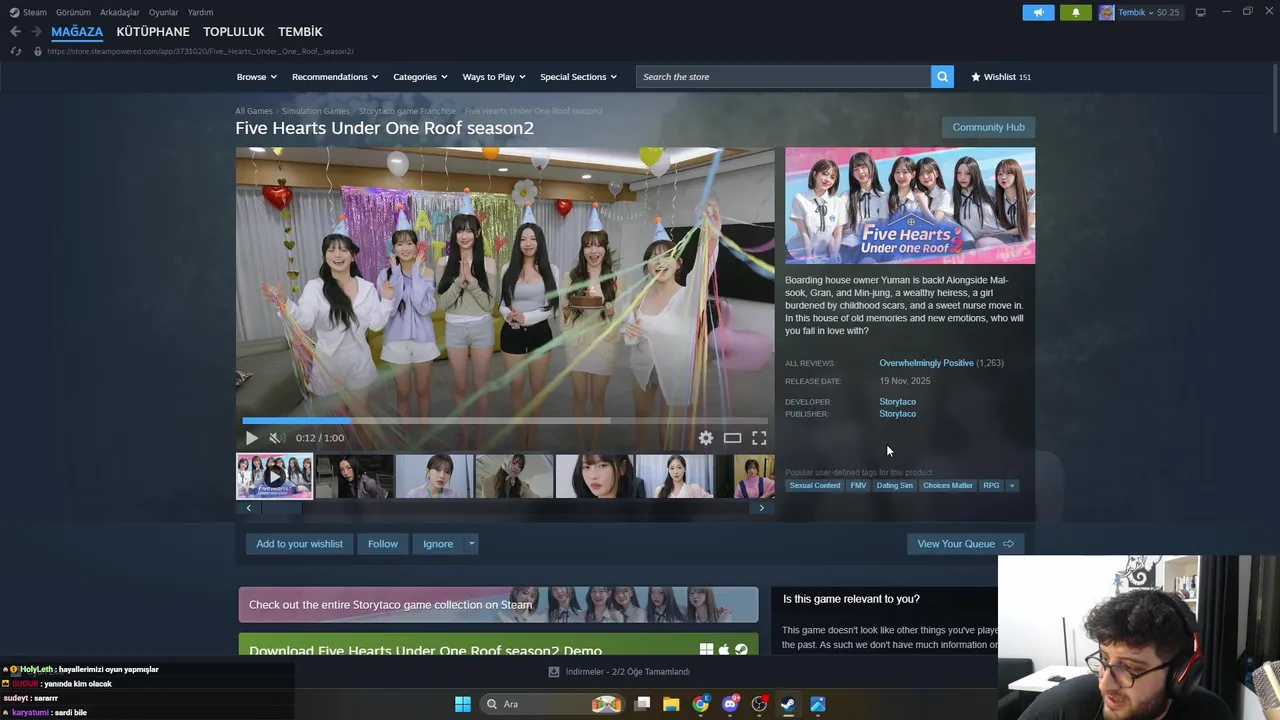Open Google Chrome from taskbar
The image size is (1280, 720).
click(x=701, y=704)
